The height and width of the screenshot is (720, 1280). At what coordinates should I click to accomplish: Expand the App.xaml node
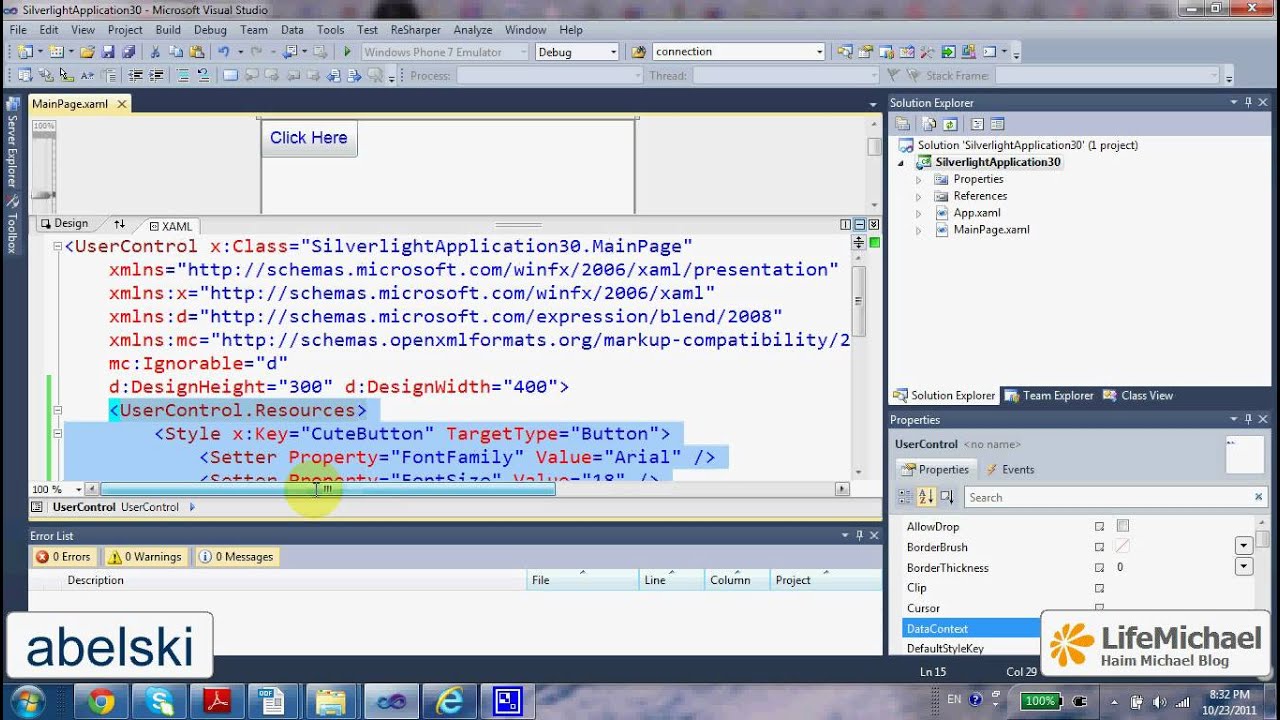click(x=919, y=213)
